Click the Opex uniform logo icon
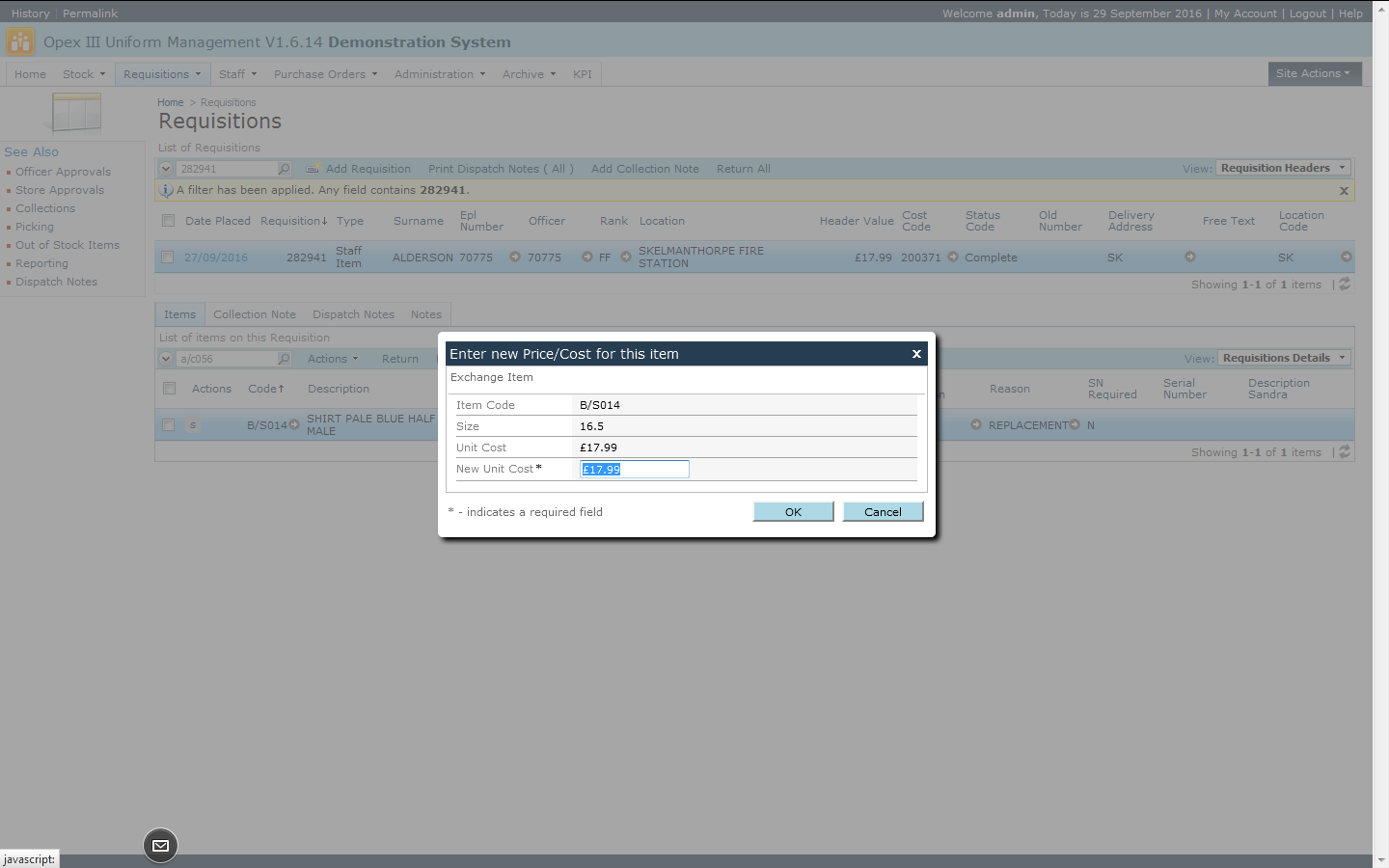This screenshot has width=1389, height=868. click(x=20, y=41)
